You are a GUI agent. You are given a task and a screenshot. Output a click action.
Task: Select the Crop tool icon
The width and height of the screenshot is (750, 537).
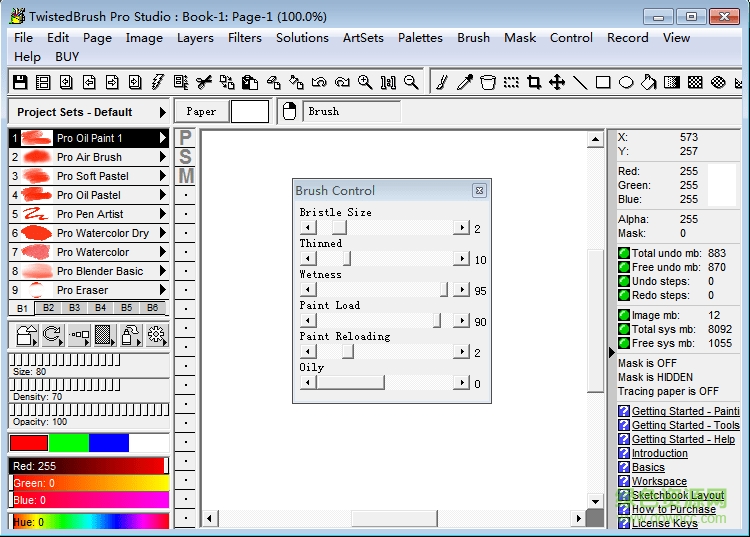point(534,82)
